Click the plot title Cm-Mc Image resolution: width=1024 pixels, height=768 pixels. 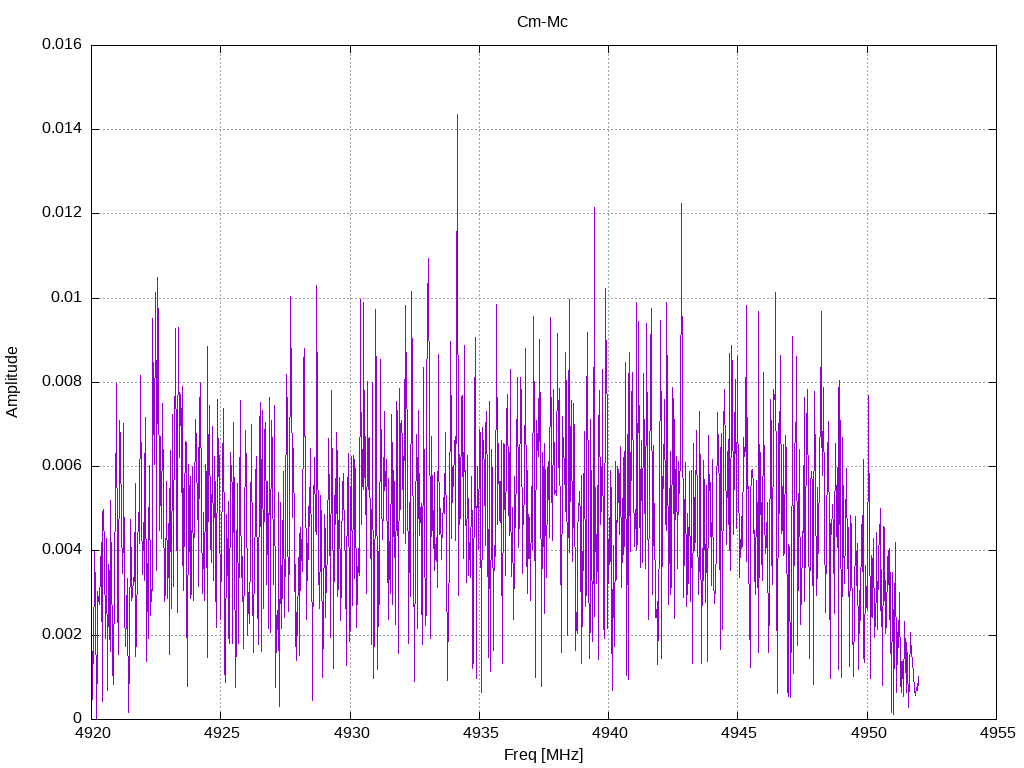tap(542, 22)
